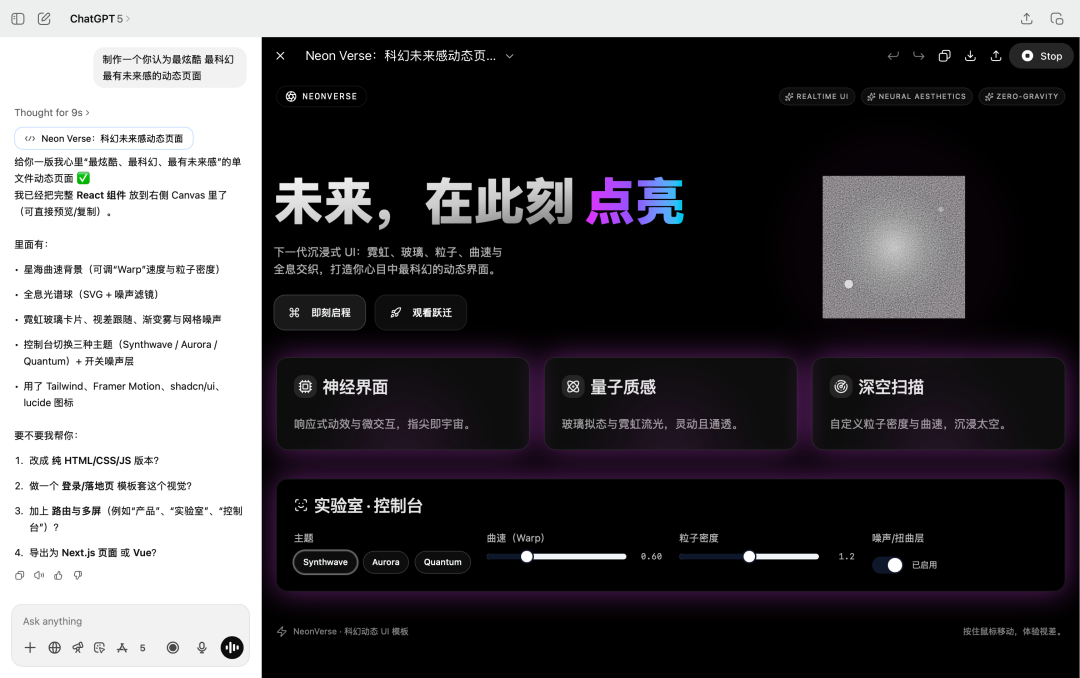The width and height of the screenshot is (1080, 678).
Task: Click the lightning icon in NeonVerse footer
Action: 282,631
